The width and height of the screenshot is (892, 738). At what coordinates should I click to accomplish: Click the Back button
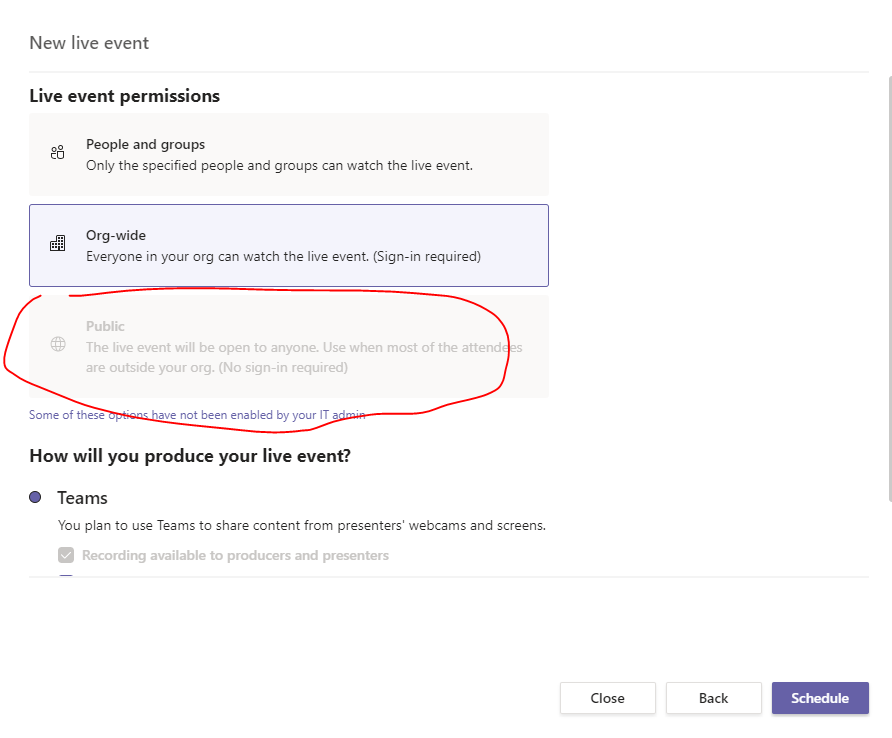pyautogui.click(x=713, y=698)
